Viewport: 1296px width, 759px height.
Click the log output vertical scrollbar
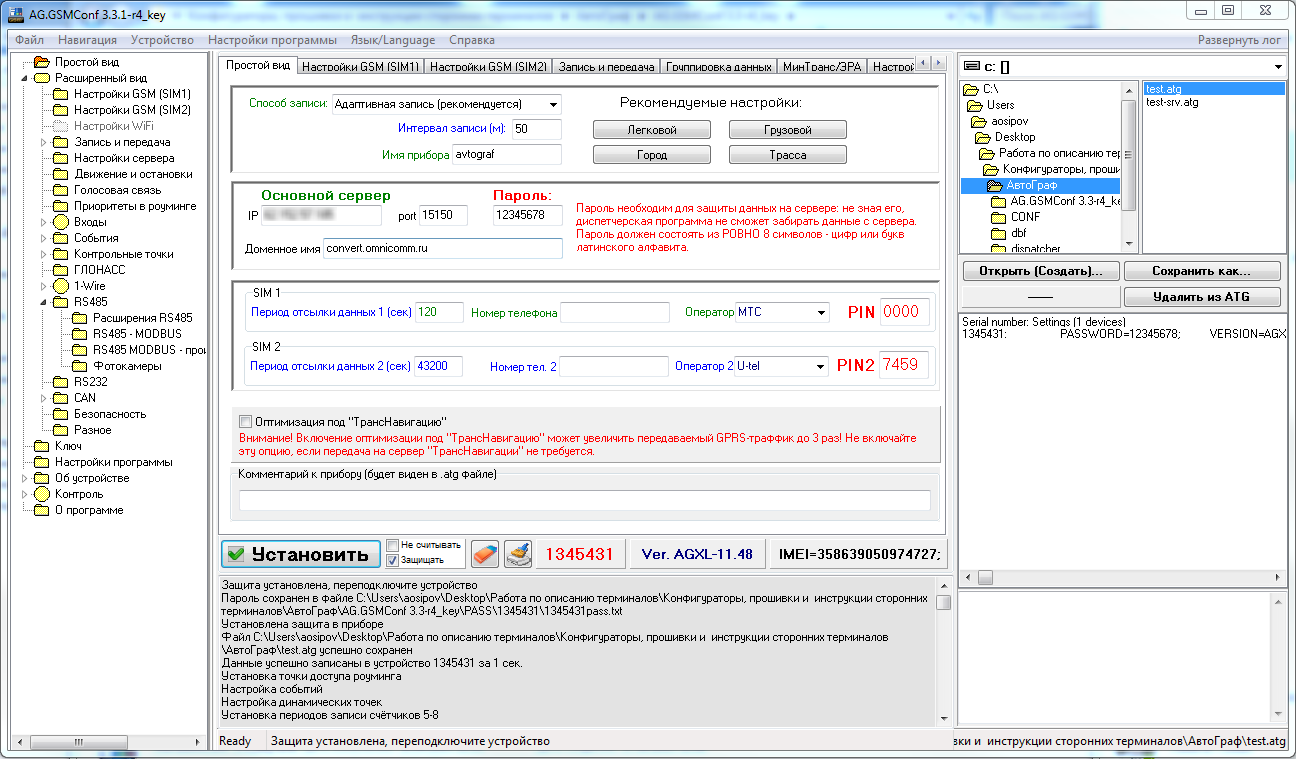943,651
